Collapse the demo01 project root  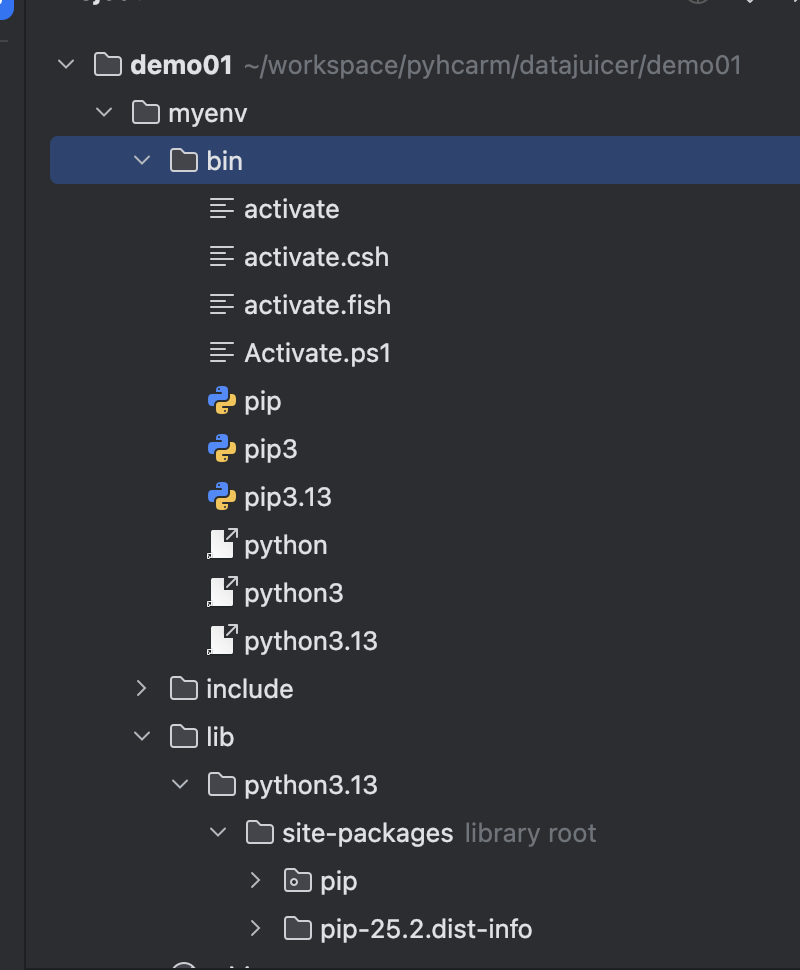tap(66, 64)
